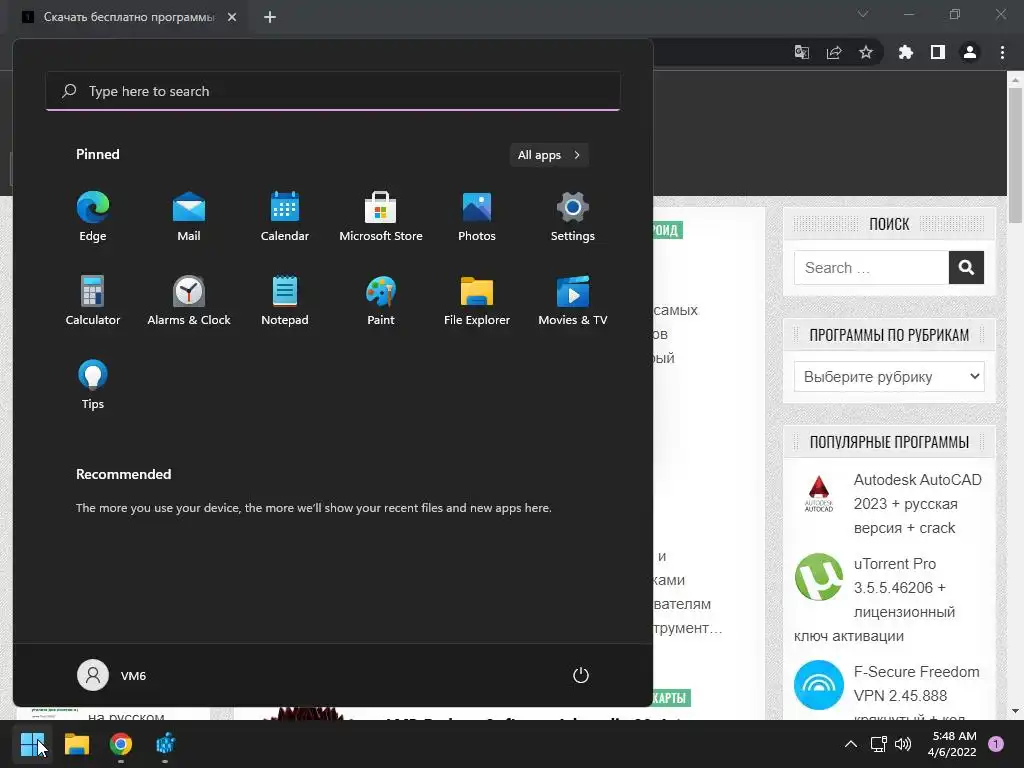Open Autodesk AutoCAD 2023 link
1024x768 pixels.
(x=918, y=504)
